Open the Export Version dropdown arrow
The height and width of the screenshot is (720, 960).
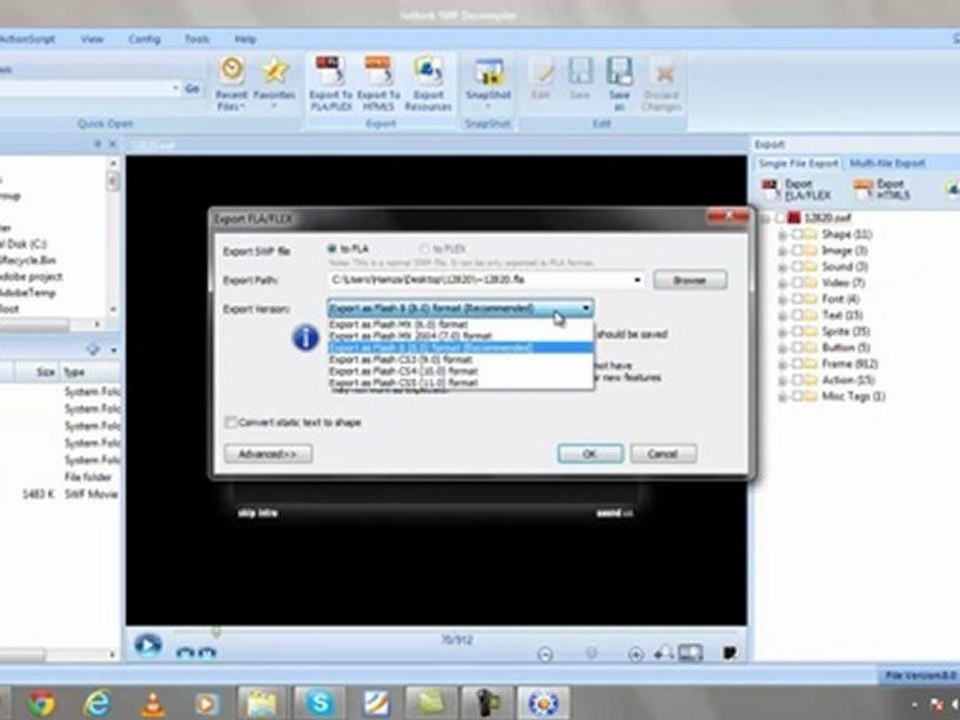(586, 308)
